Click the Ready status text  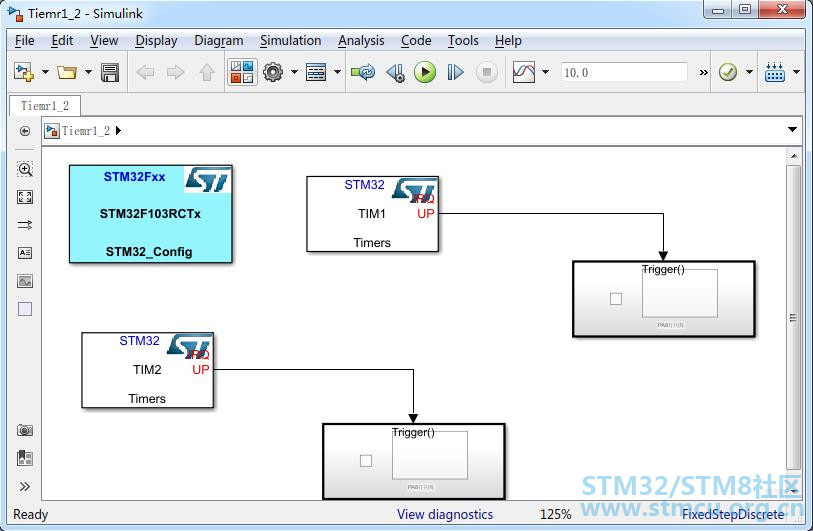31,514
